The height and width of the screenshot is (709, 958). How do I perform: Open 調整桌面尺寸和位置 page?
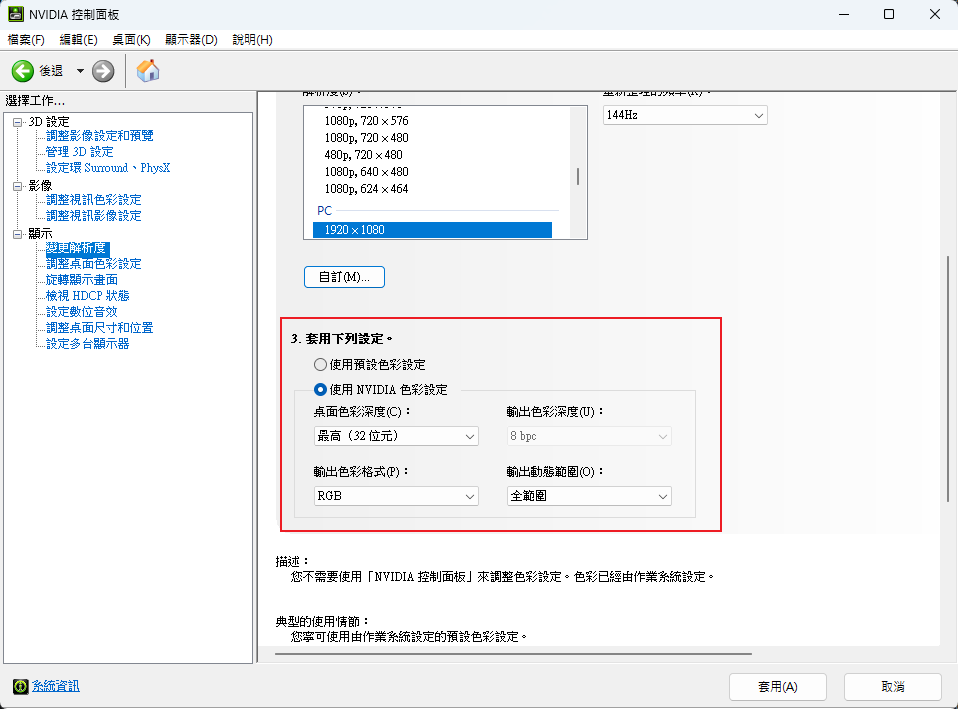pos(100,328)
